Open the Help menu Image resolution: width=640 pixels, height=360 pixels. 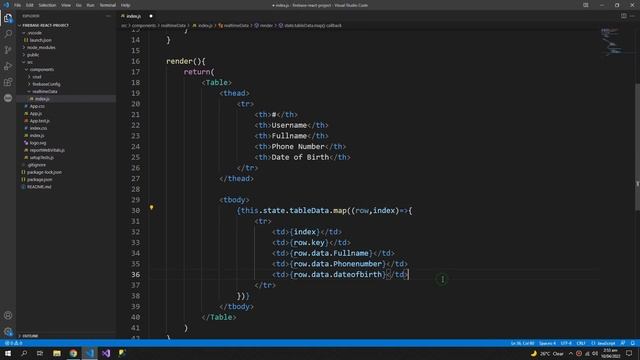(x=126, y=5)
